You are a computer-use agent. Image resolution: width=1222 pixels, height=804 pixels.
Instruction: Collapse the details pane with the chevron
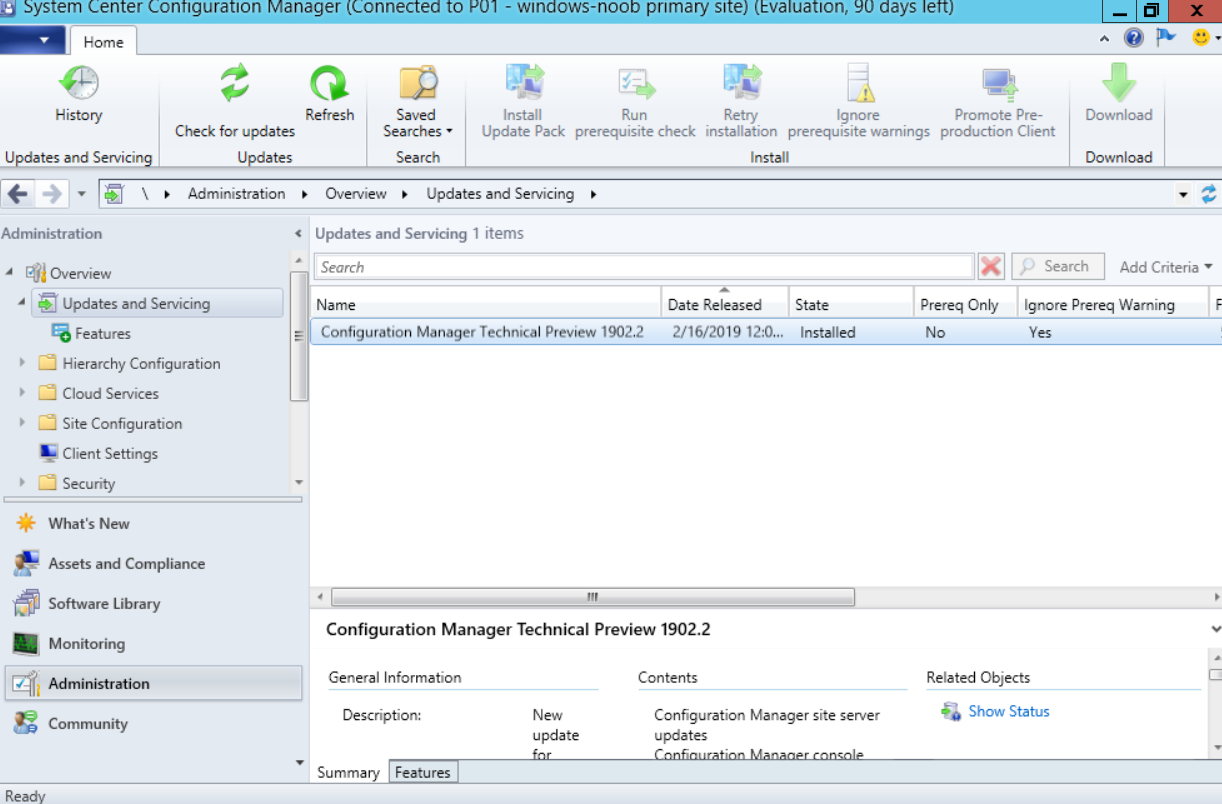[x=1215, y=630]
